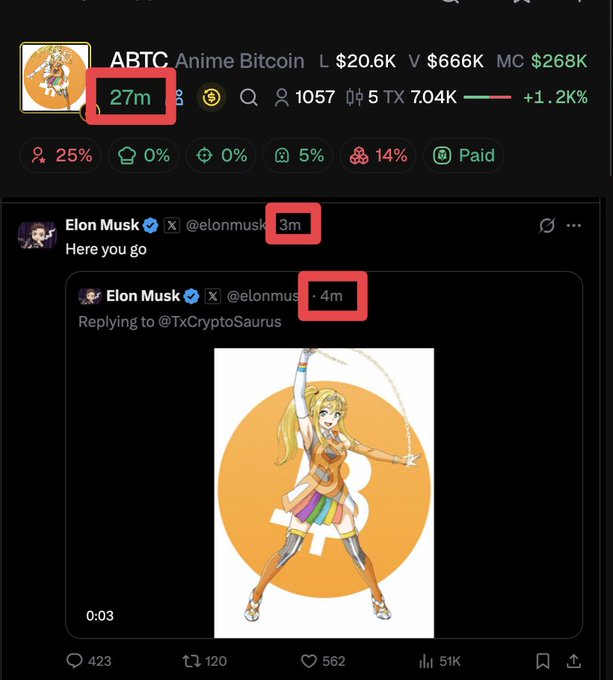
Task: Open the tweet's three-dot more menu
Action: 574,226
